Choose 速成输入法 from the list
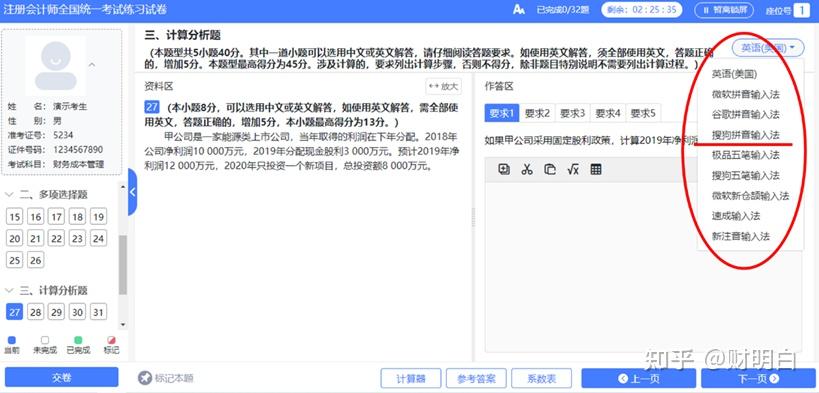 click(735, 216)
